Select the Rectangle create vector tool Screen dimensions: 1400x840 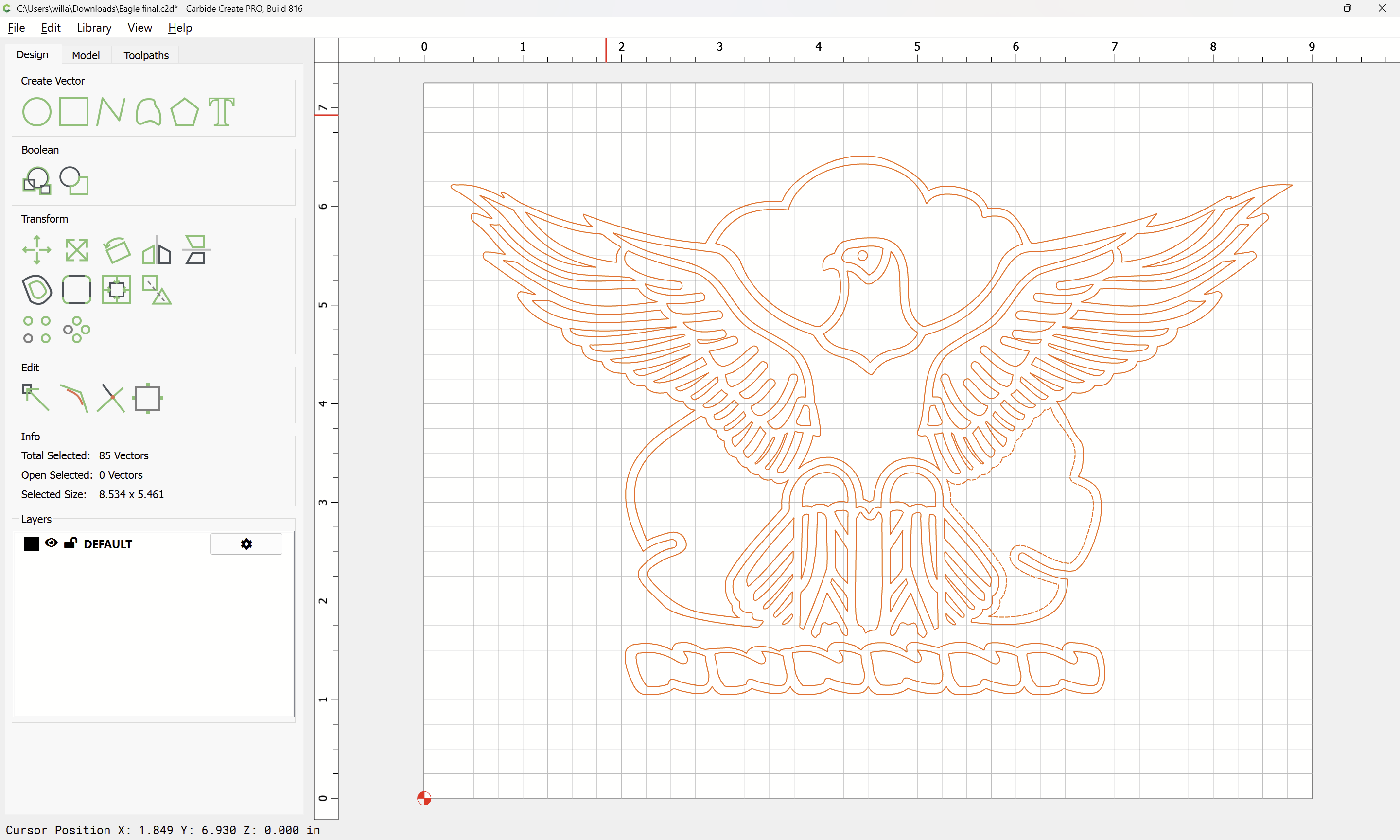pyautogui.click(x=73, y=111)
